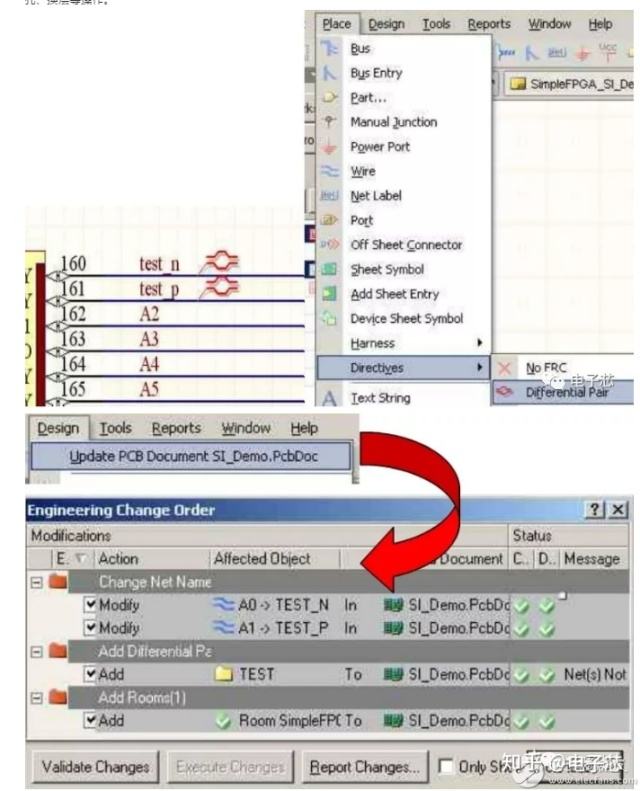This screenshot has width=640, height=791.
Task: Click the Bus icon in Place menu
Action: click(x=329, y=48)
